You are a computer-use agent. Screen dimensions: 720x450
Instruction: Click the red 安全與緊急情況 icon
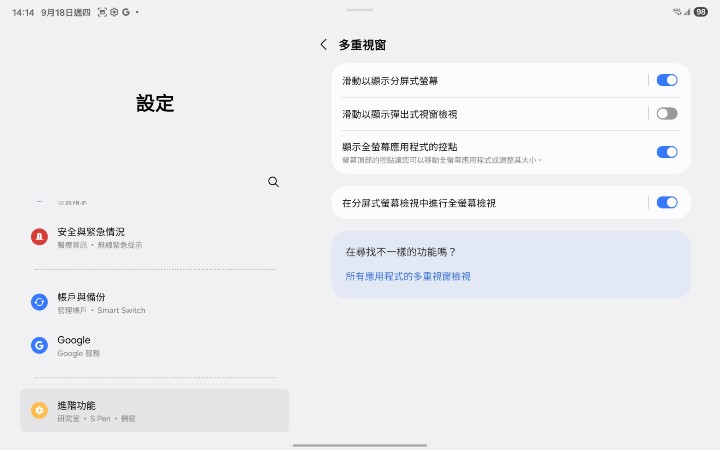[x=39, y=237]
